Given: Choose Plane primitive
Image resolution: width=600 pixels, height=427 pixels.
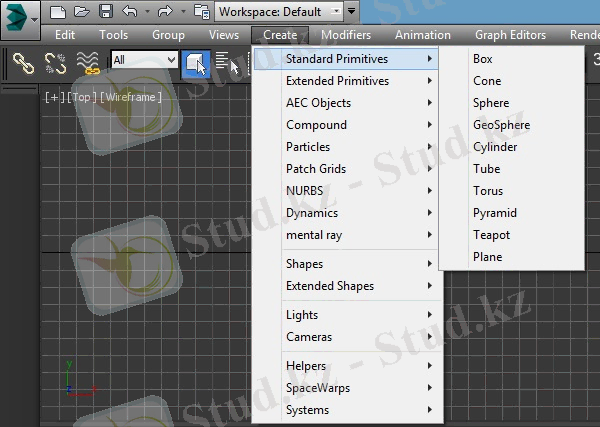Looking at the screenshot, I should [x=512, y=257].
